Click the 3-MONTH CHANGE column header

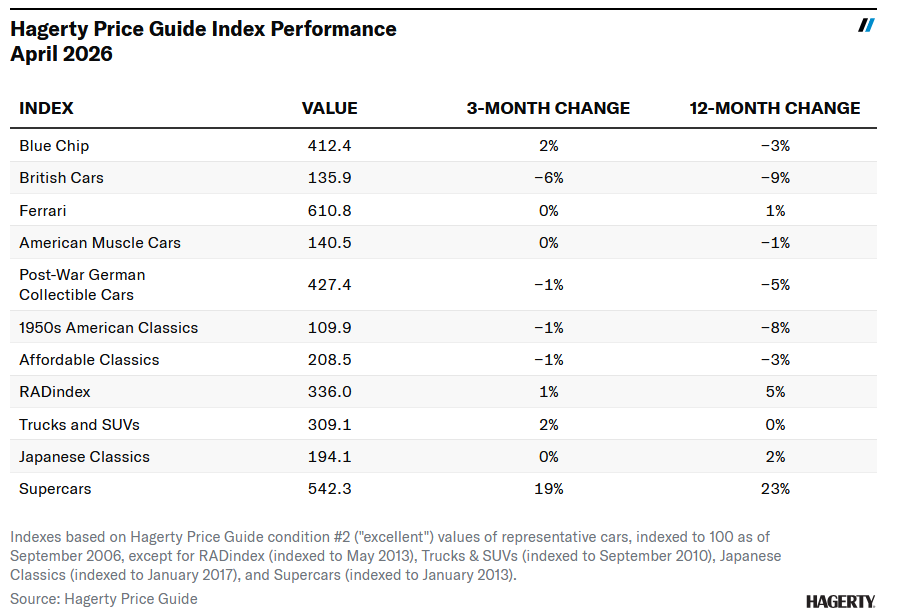pyautogui.click(x=548, y=108)
